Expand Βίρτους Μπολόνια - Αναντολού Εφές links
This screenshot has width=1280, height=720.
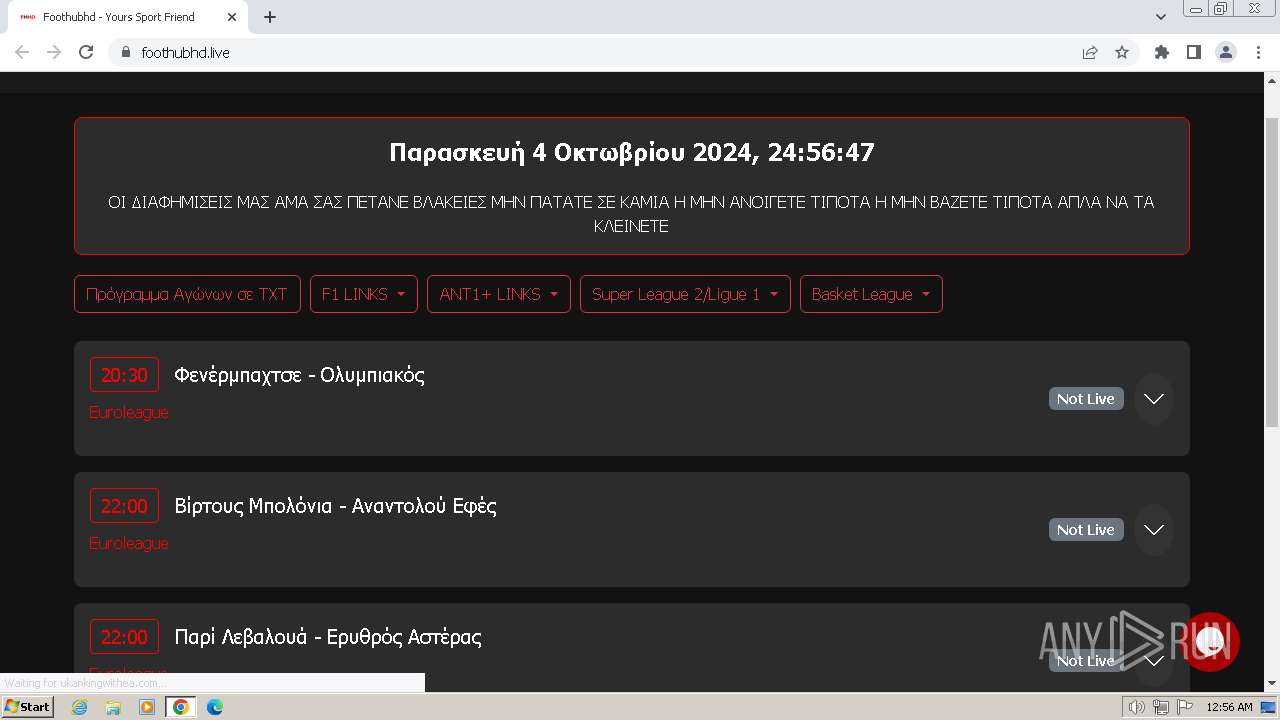click(x=1154, y=530)
